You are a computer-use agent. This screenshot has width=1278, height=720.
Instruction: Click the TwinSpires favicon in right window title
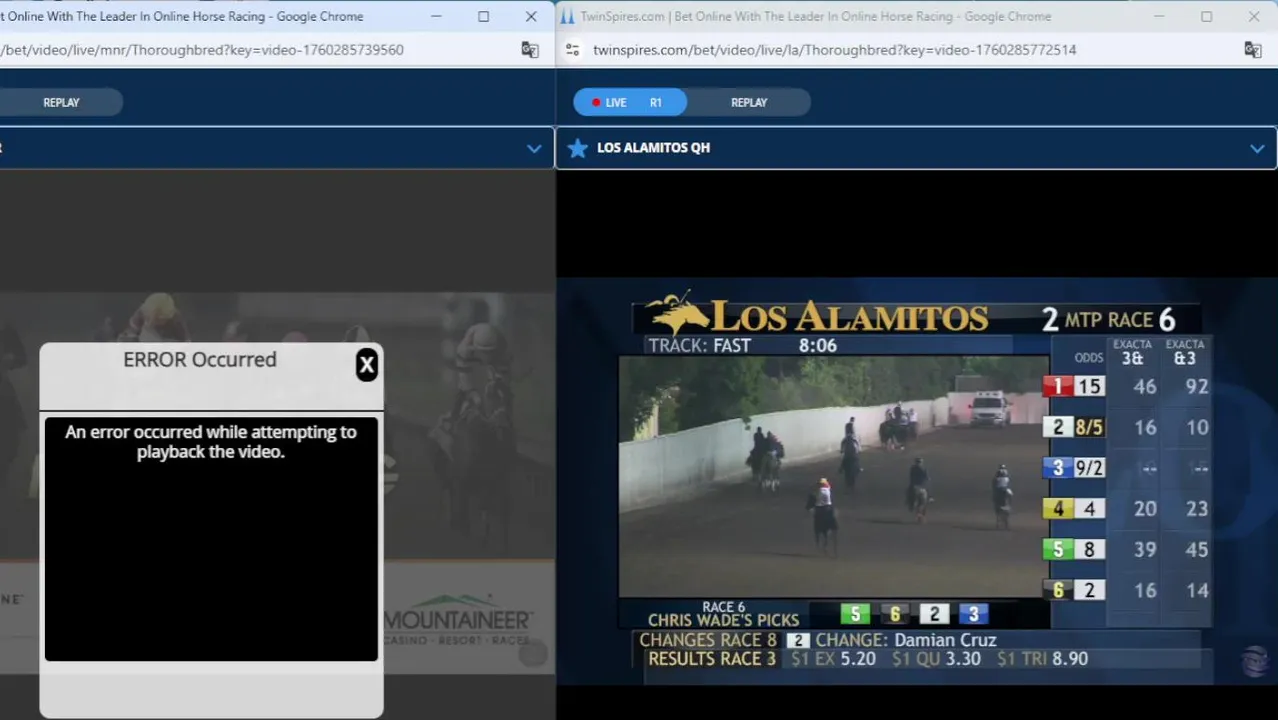pyautogui.click(x=568, y=16)
